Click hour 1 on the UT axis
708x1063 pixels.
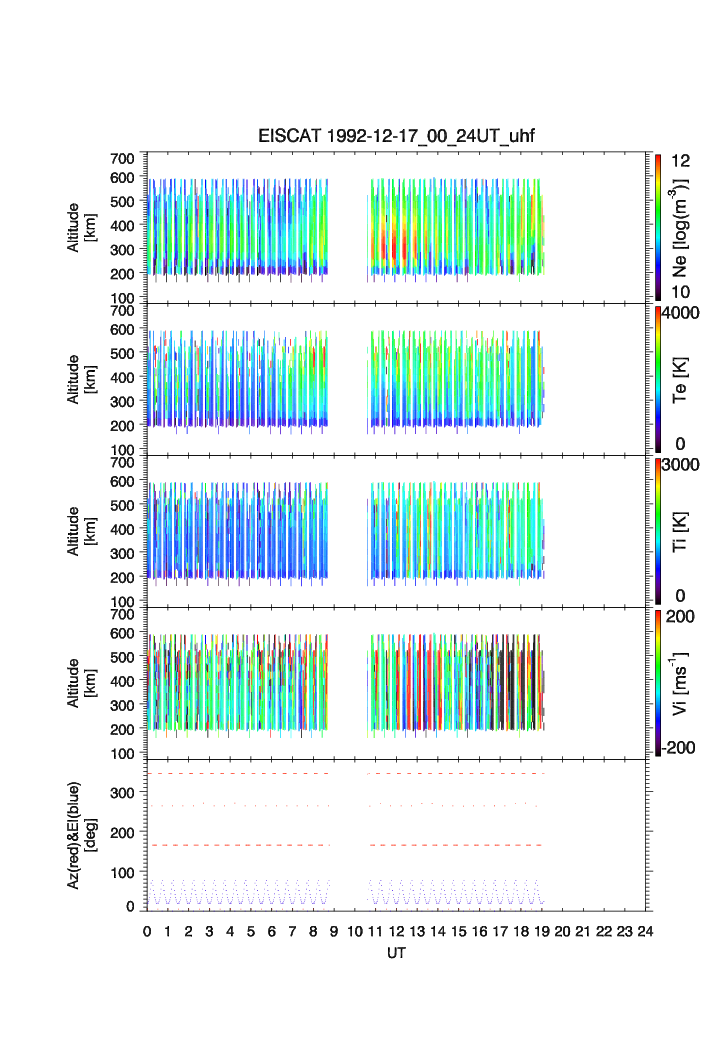pyautogui.click(x=168, y=931)
